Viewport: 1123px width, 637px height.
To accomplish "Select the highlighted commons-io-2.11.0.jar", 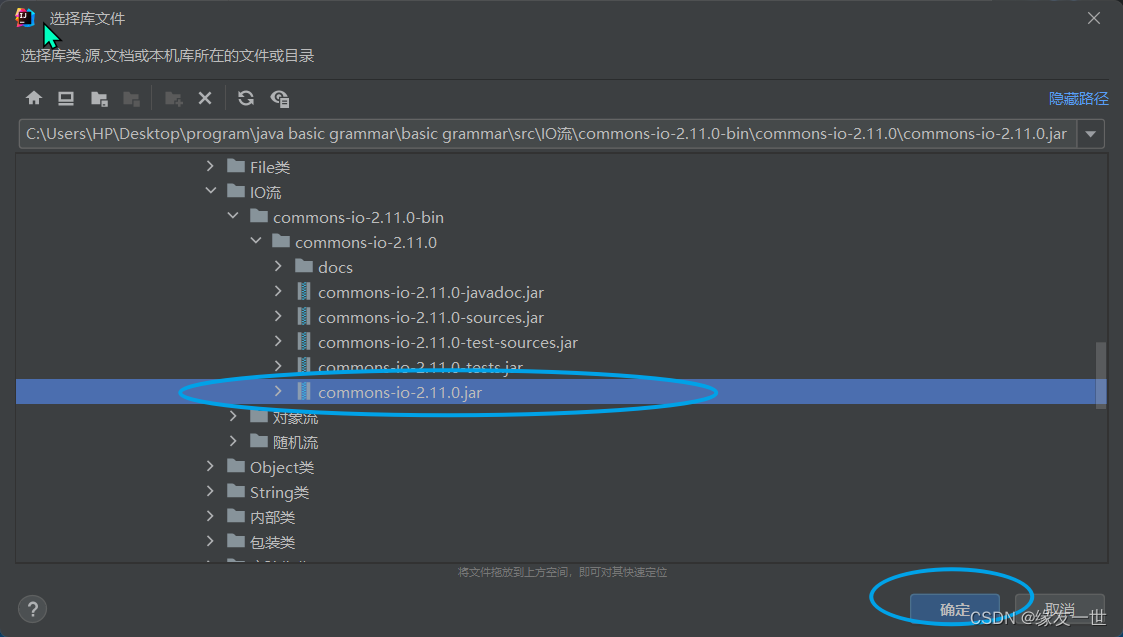I will (x=400, y=392).
